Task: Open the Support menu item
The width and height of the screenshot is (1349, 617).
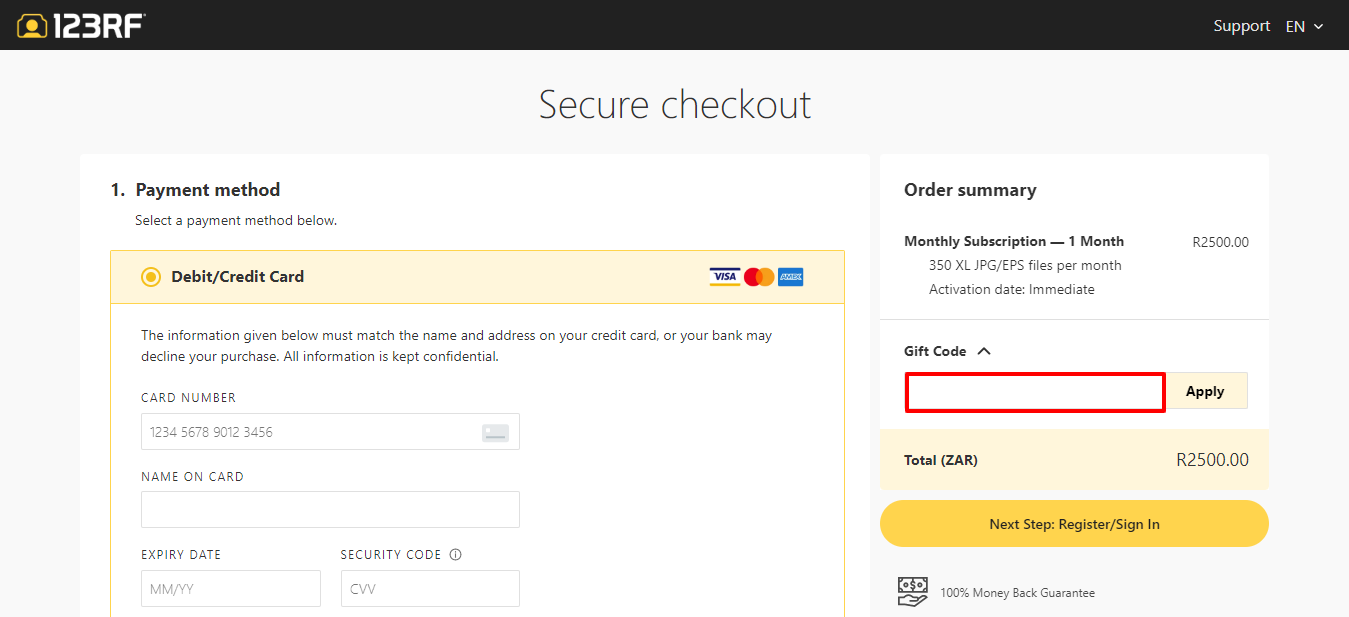Action: [1242, 26]
